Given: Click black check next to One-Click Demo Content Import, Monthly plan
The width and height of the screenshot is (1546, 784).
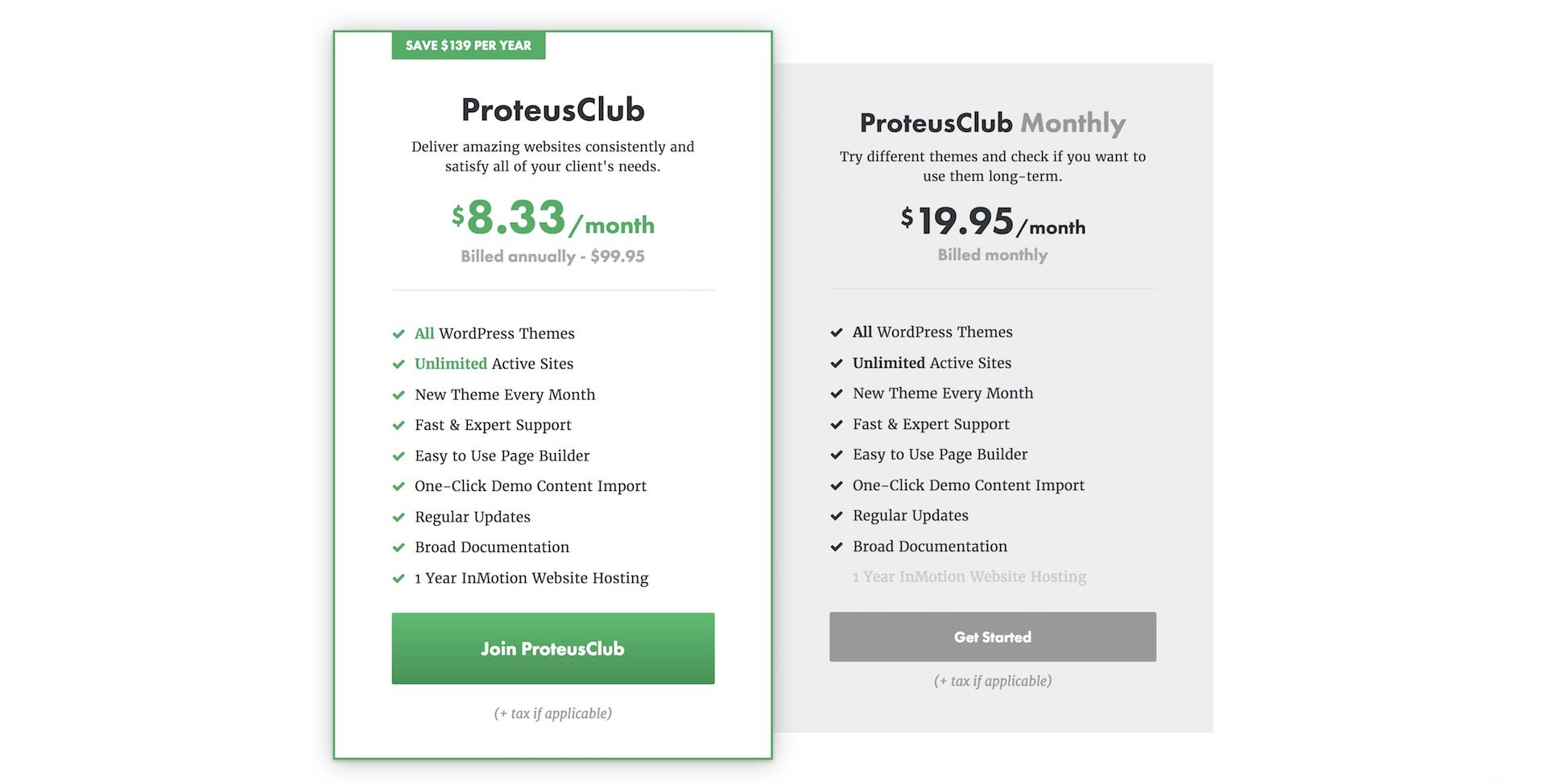Looking at the screenshot, I should [836, 485].
